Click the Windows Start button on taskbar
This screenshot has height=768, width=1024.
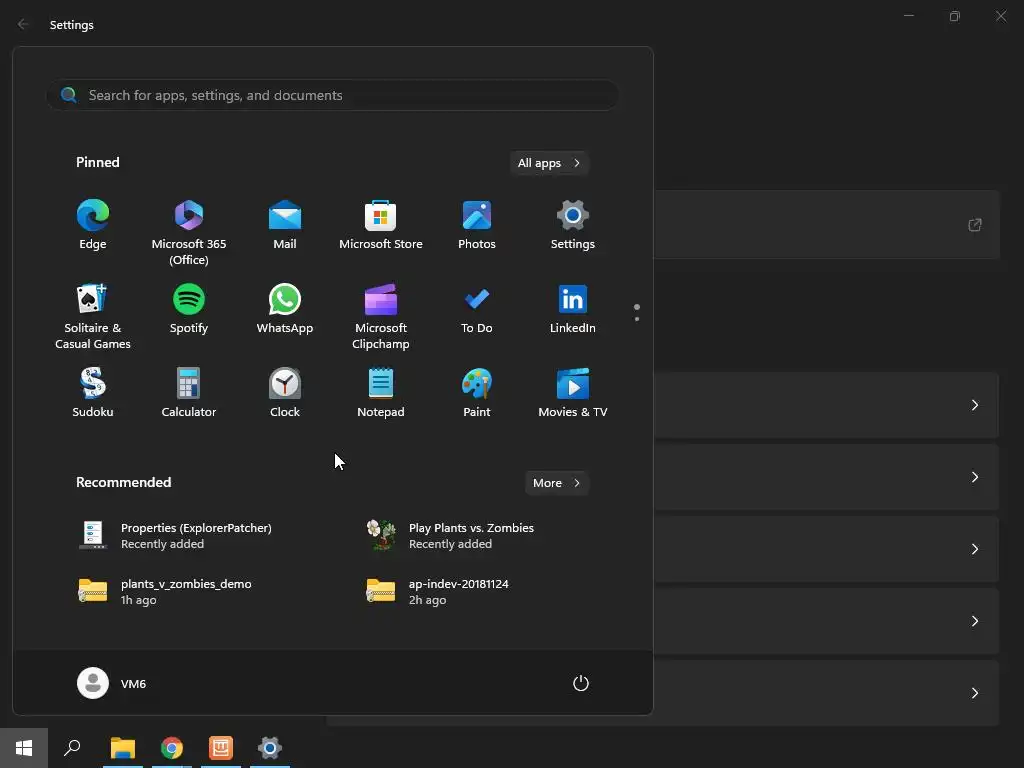tap(24, 748)
